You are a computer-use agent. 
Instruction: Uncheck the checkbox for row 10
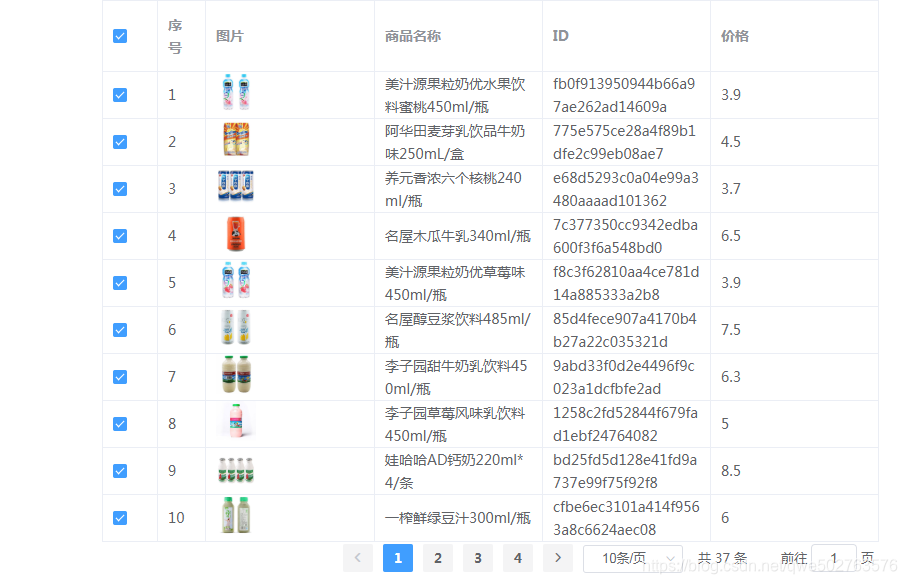(120, 518)
